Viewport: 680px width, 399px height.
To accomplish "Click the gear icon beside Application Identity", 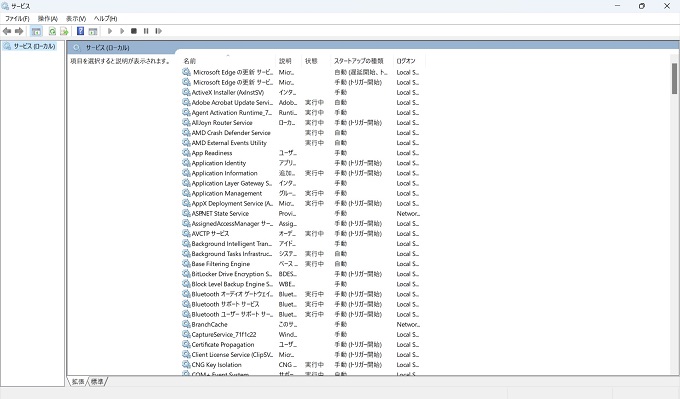I will pos(186,163).
